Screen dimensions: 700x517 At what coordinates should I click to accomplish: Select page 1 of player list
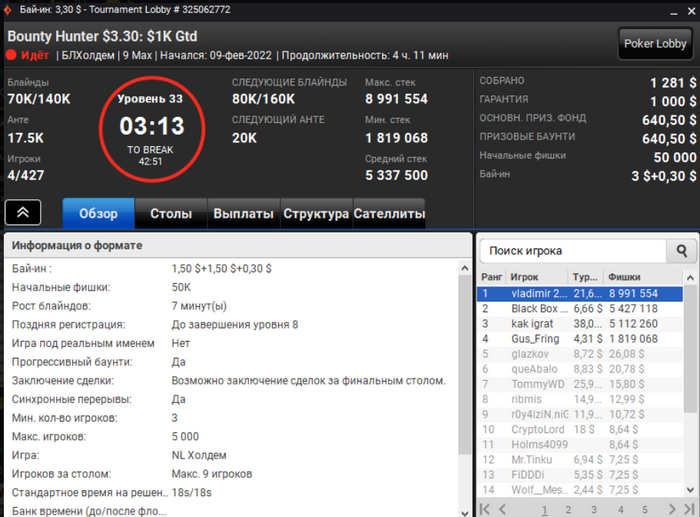tap(544, 509)
